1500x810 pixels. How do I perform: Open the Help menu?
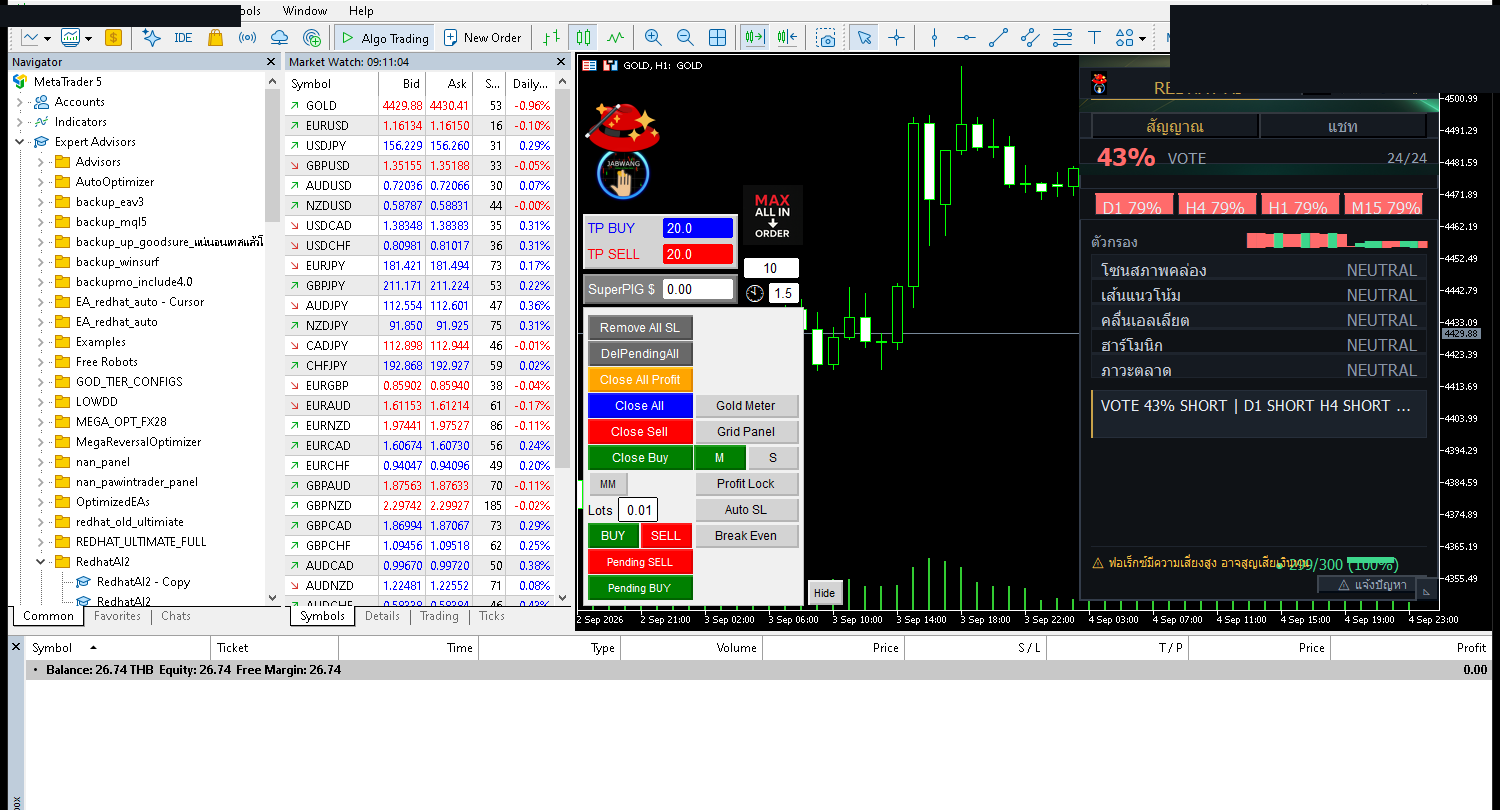(x=361, y=11)
